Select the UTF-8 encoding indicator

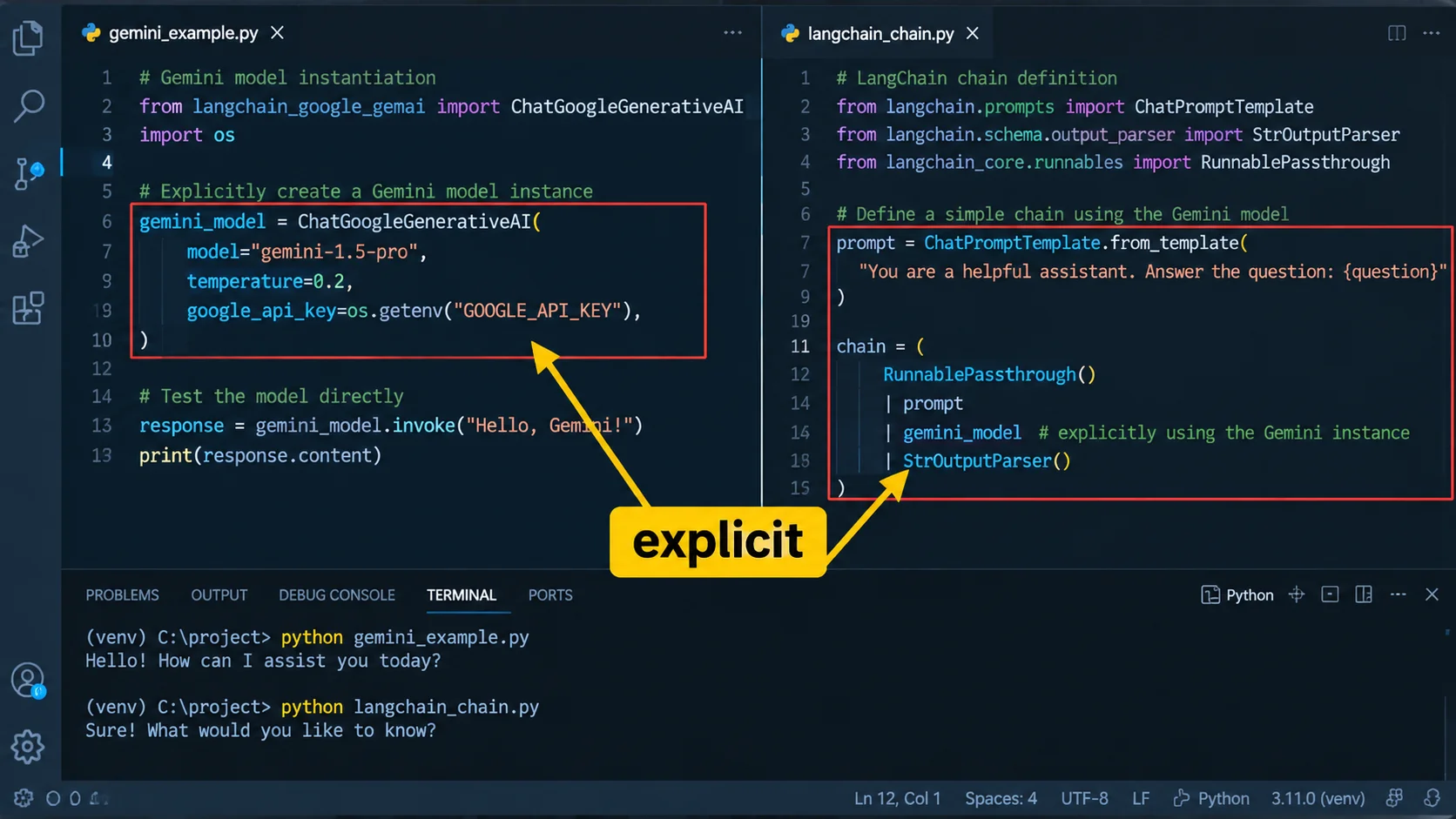[1084, 798]
